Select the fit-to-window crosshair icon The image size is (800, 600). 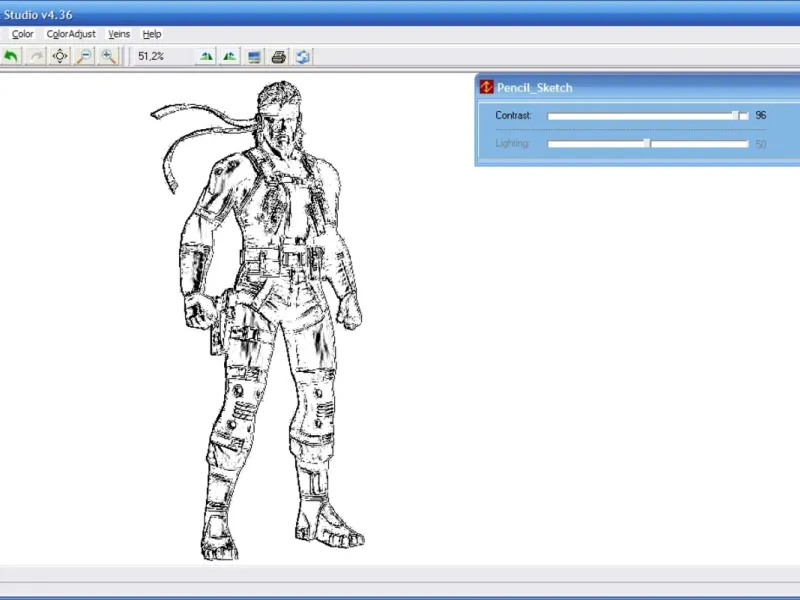pyautogui.click(x=60, y=56)
